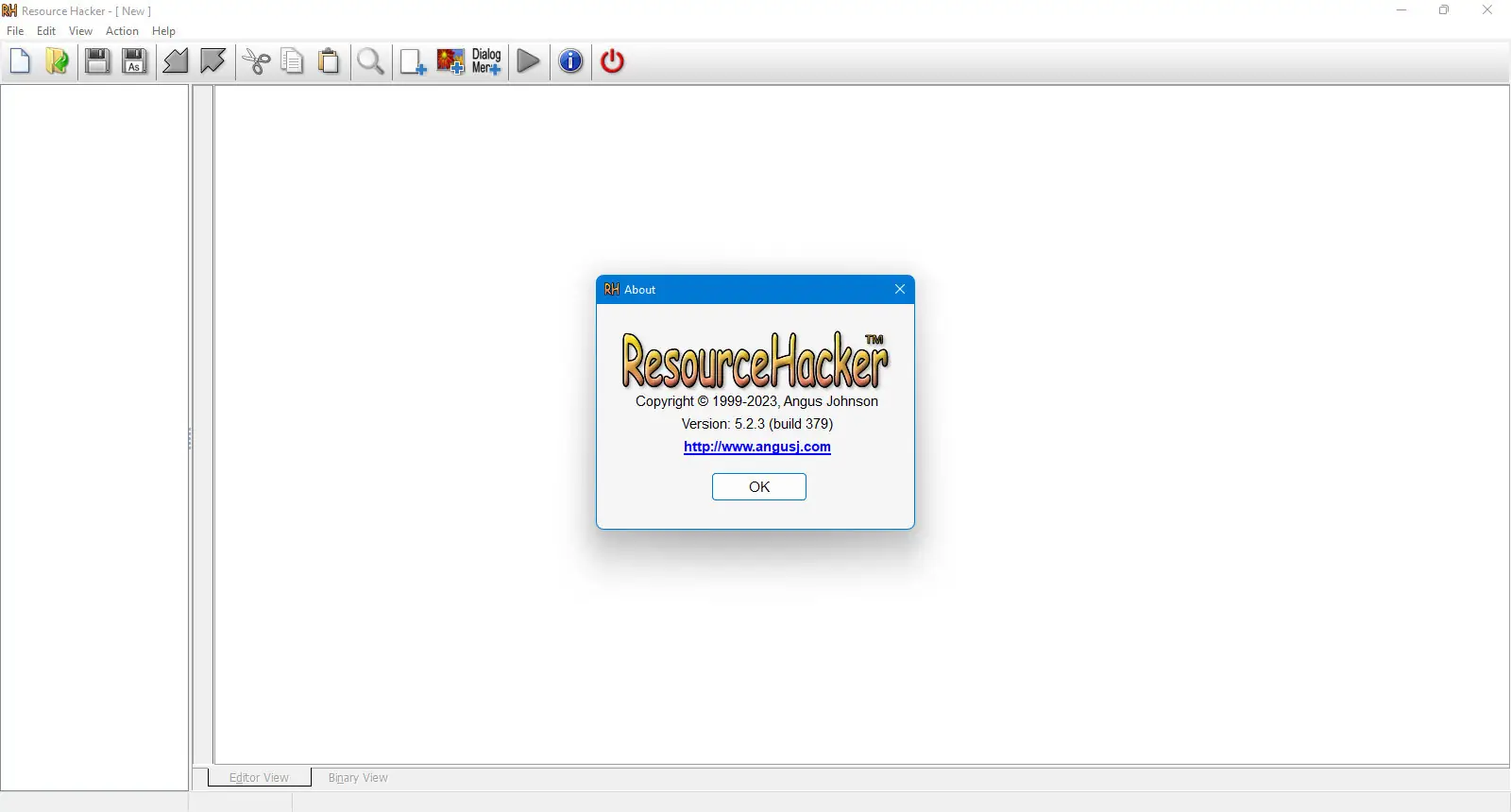Add a new blank resource
The height and width of the screenshot is (812, 1511).
[413, 61]
